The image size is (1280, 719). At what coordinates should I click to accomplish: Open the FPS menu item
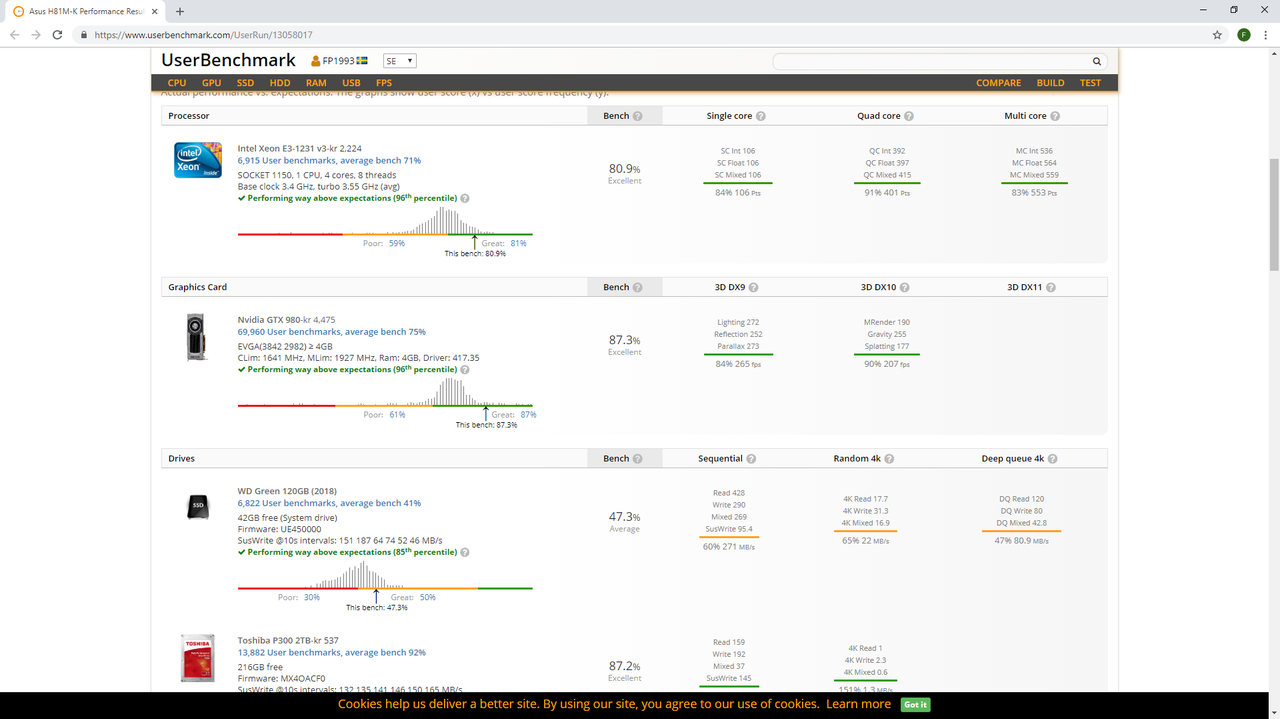(384, 83)
